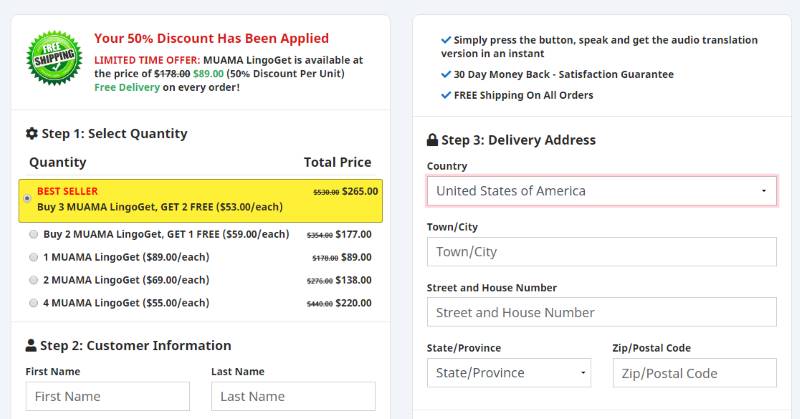The width and height of the screenshot is (800, 419).
Task: Choose the 2 MUAMA LingoGet $138.00 option
Action: 34,280
